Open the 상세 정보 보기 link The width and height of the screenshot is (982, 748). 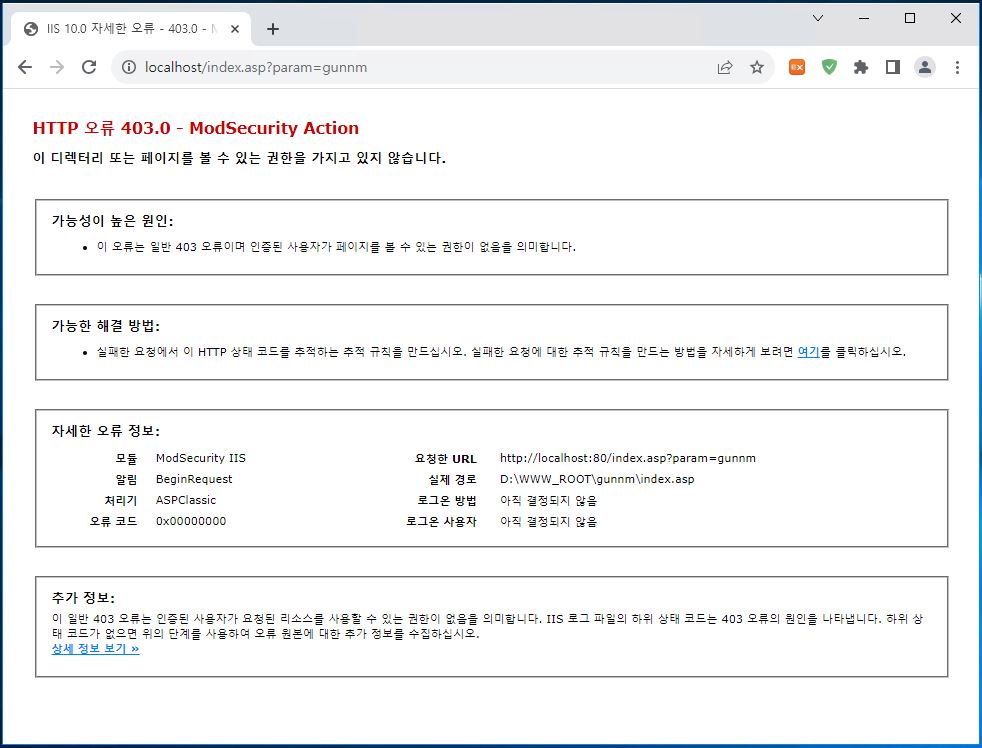coord(95,649)
